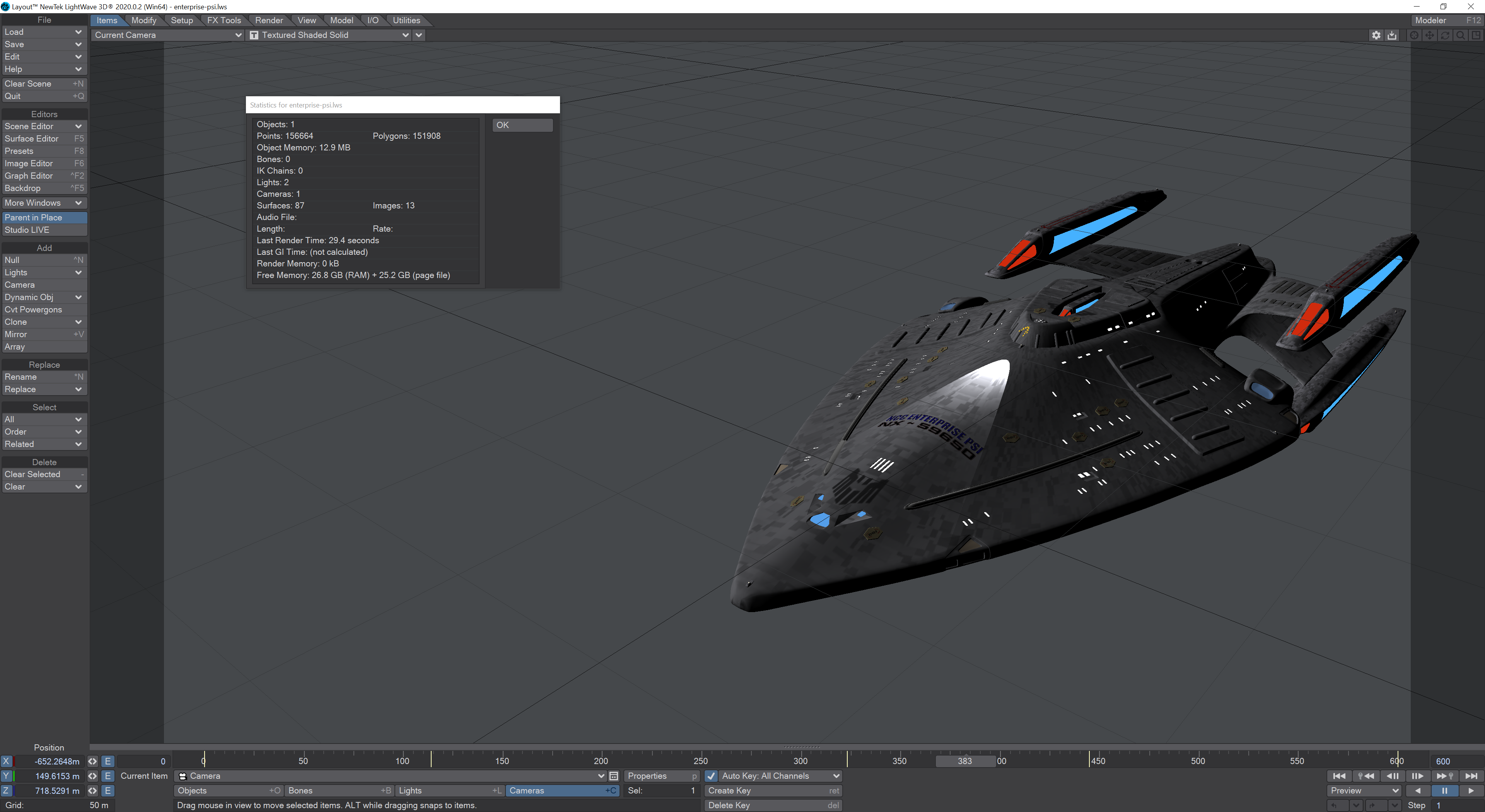Click the viewport pan arrows icon
The image size is (1485, 812).
[1430, 35]
